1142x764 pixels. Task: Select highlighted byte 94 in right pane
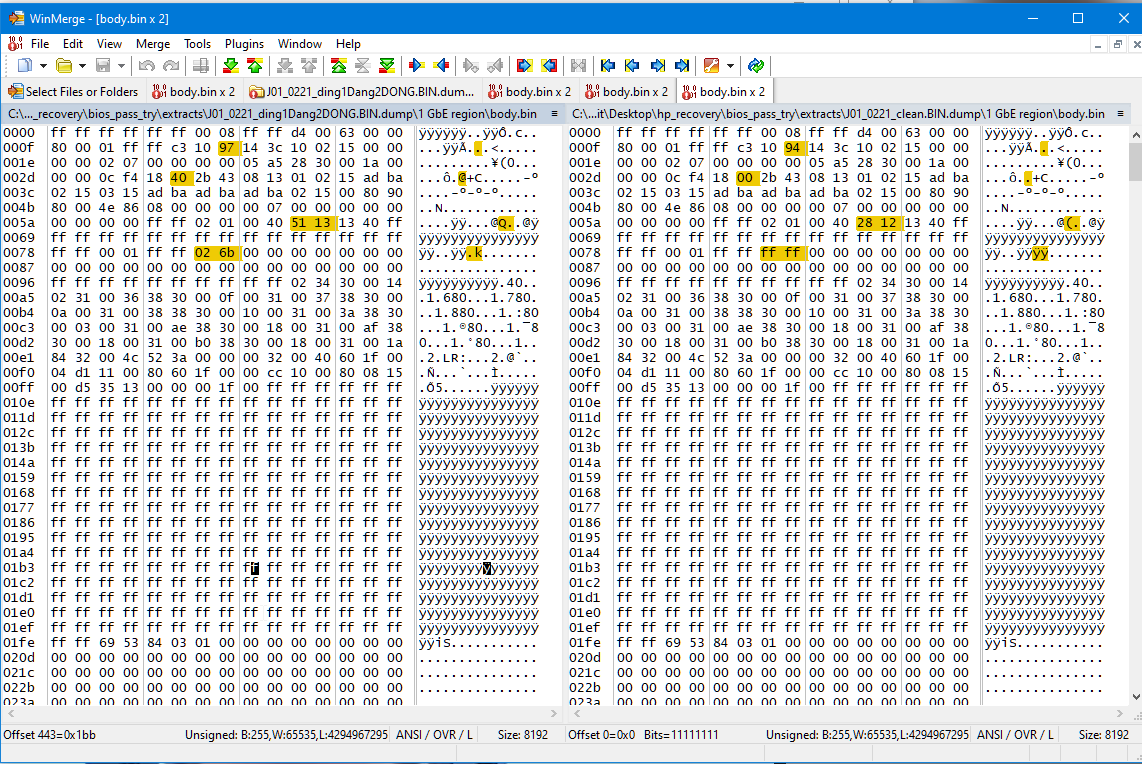792,148
